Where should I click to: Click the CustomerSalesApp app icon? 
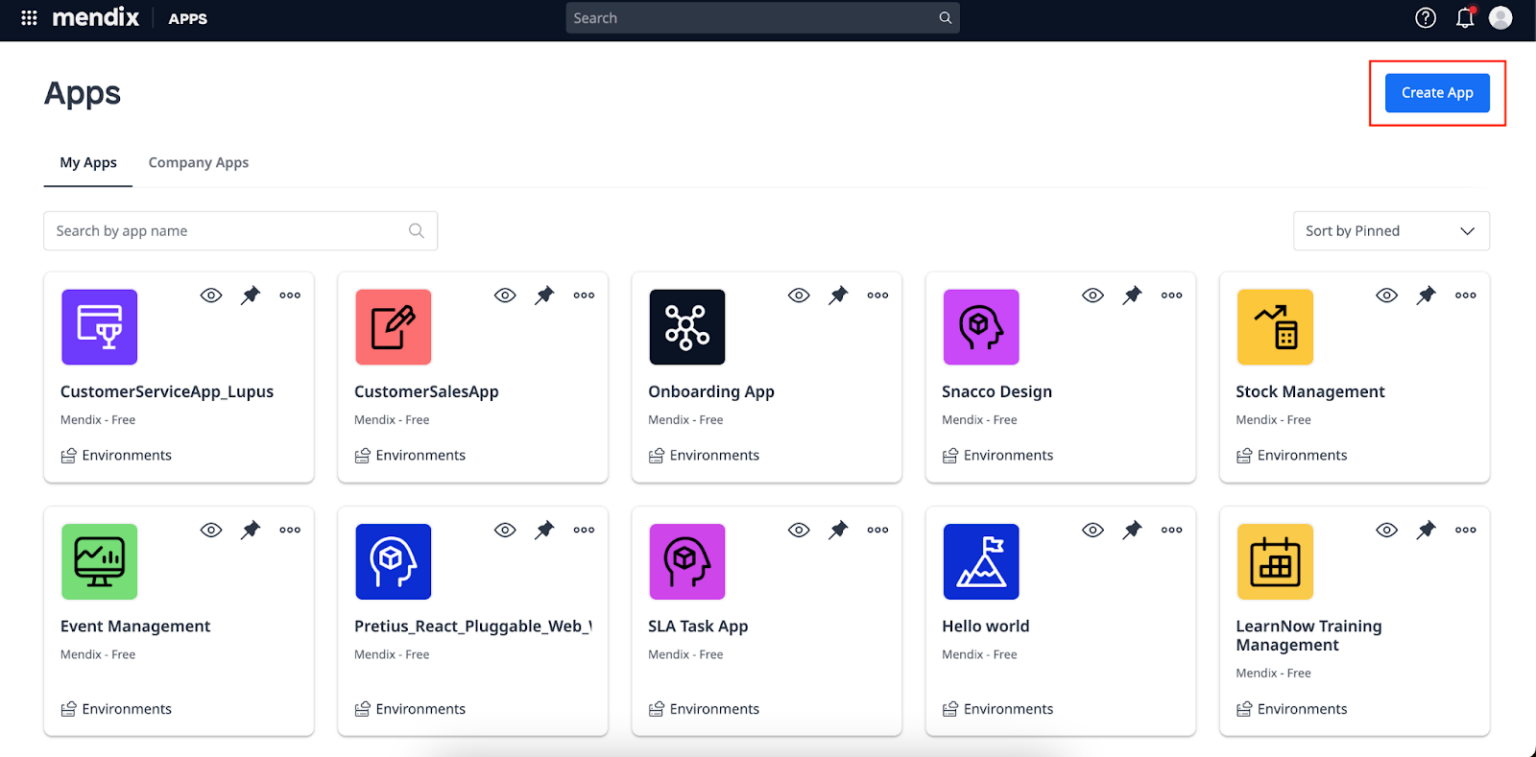[393, 326]
